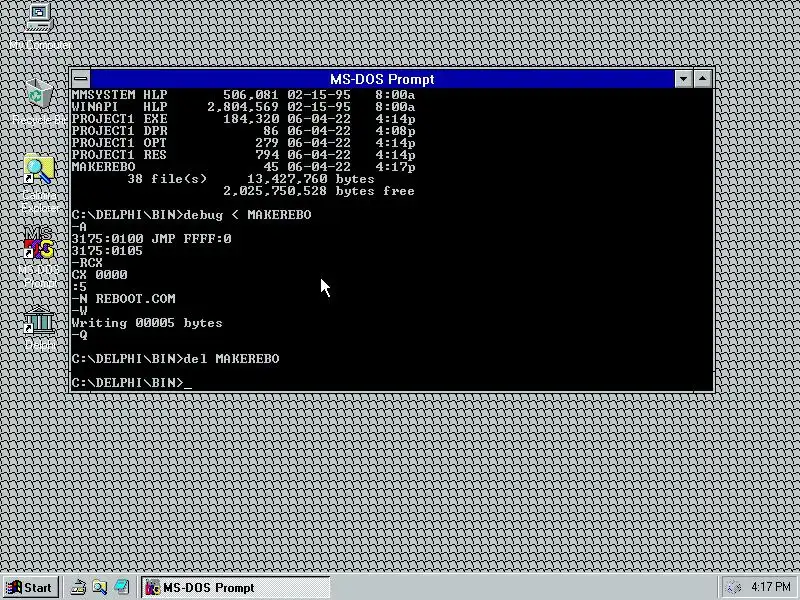Click the '-N REBOOT.COM' line

point(123,299)
